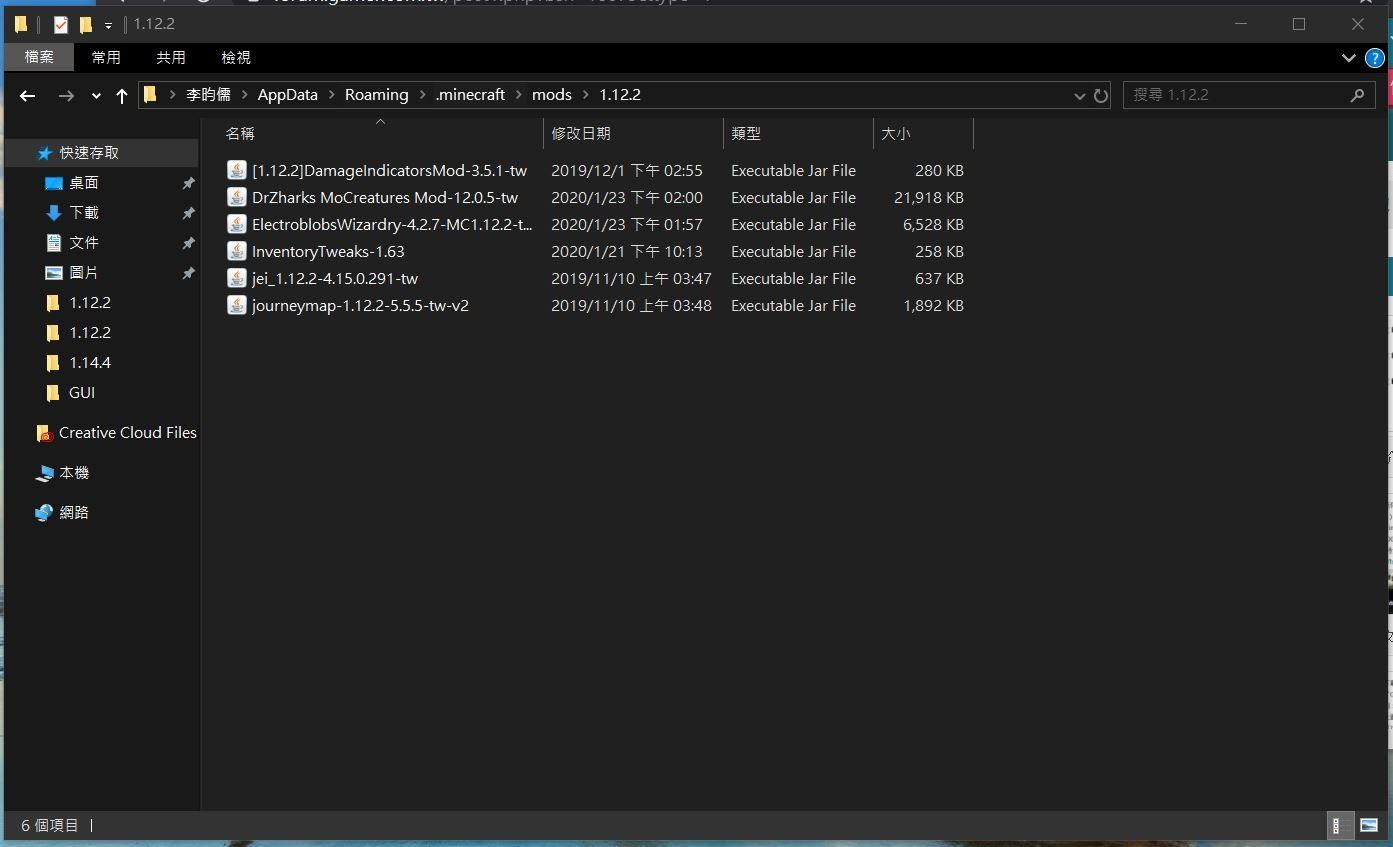The image size is (1393, 847).
Task: Expand chevron after mods in breadcrumb
Action: [586, 95]
